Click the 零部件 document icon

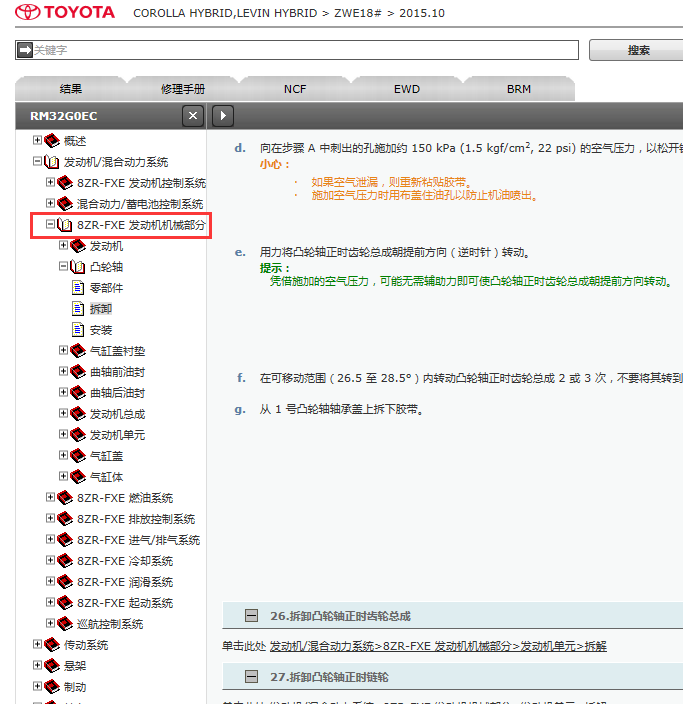coord(78,288)
